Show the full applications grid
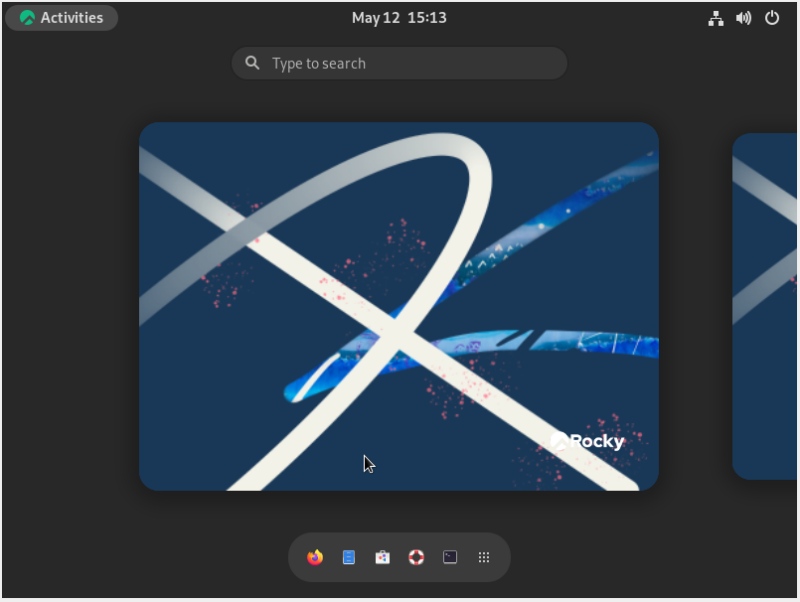Screen dimensions: 800x602 [484, 557]
